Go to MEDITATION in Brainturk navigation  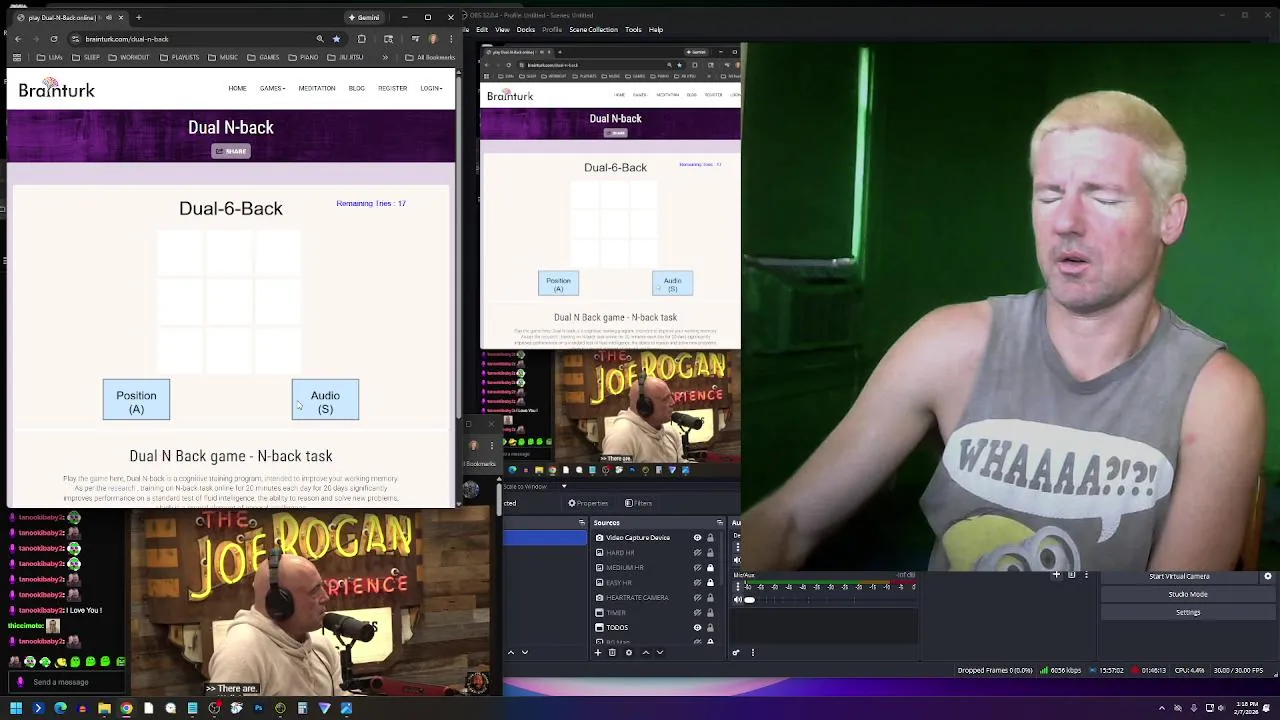click(317, 88)
